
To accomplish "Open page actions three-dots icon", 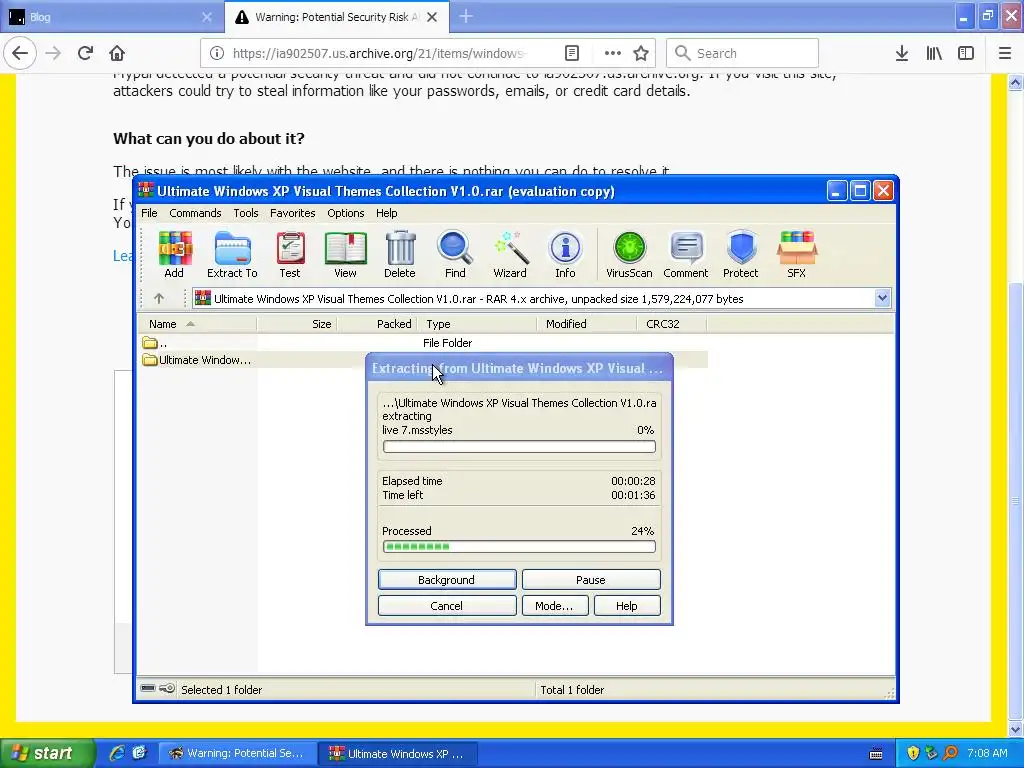I will [x=613, y=53].
